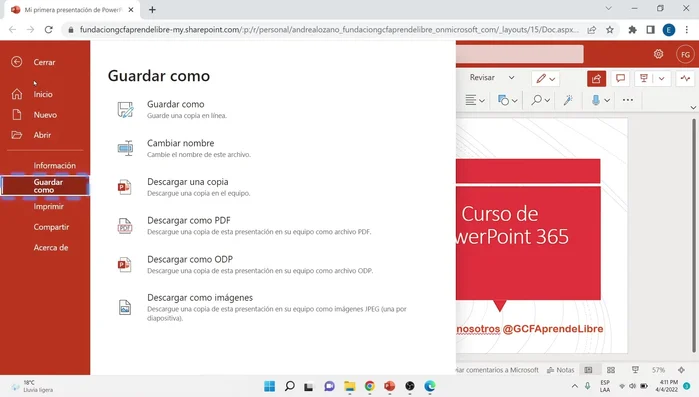Select the Nuevo document icon
Image resolution: width=699 pixels, height=397 pixels.
(x=17, y=115)
